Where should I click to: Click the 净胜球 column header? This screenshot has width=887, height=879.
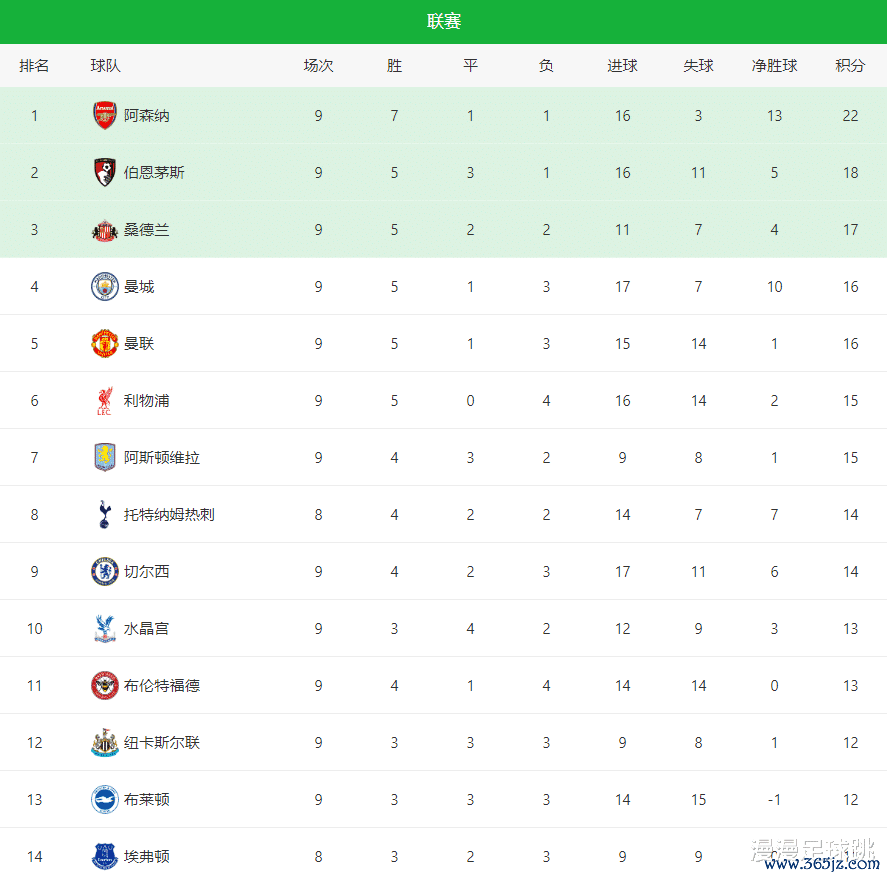774,66
